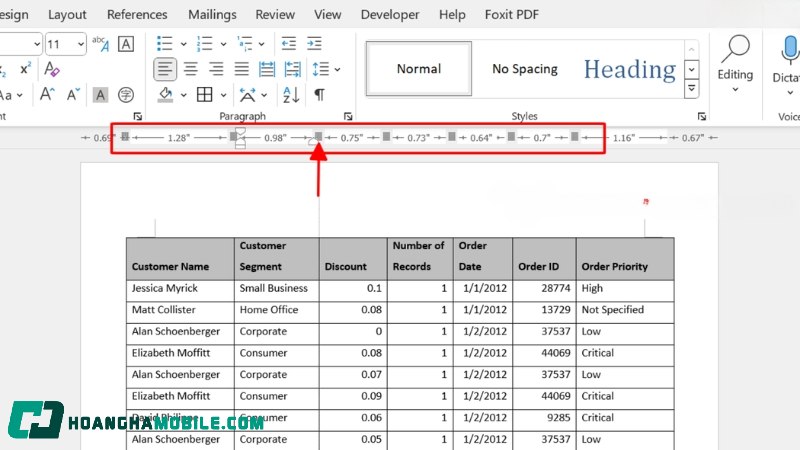The height and width of the screenshot is (450, 800).
Task: Toggle Show/Hide paragraph marks
Action: [319, 95]
